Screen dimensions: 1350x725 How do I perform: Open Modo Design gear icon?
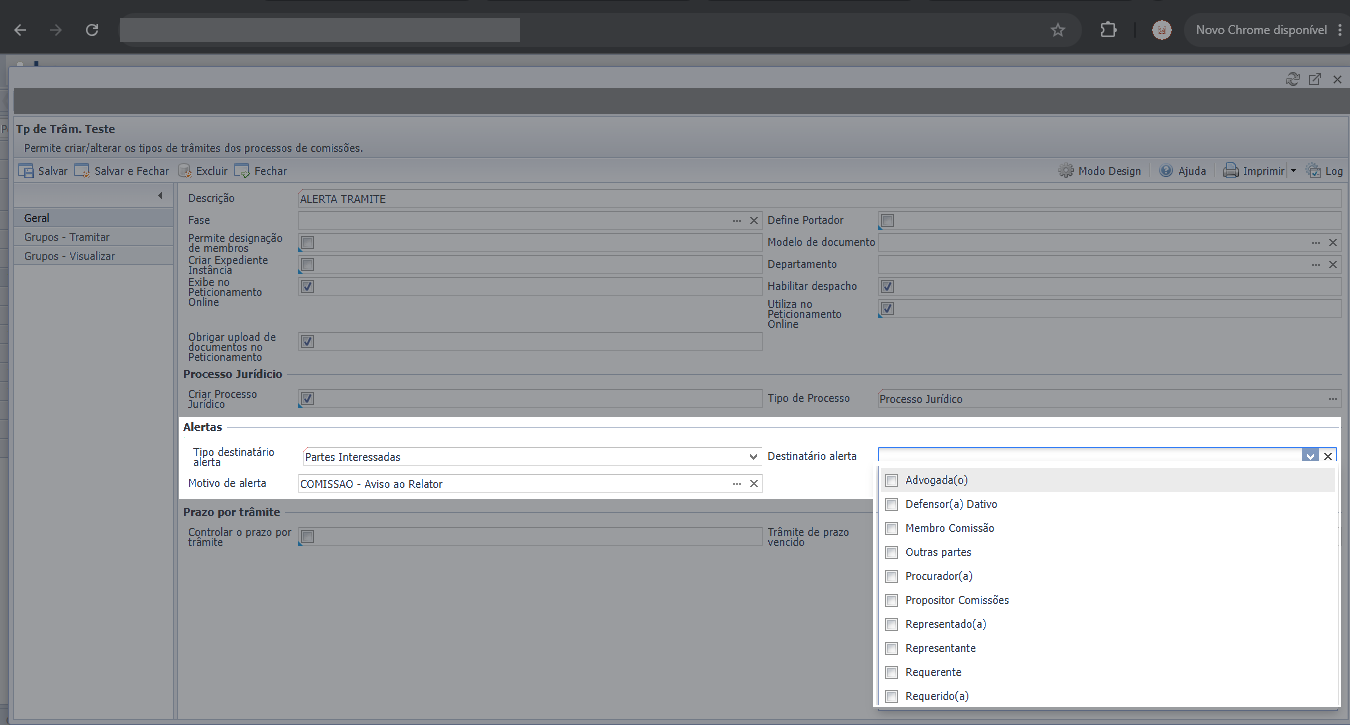click(1066, 171)
